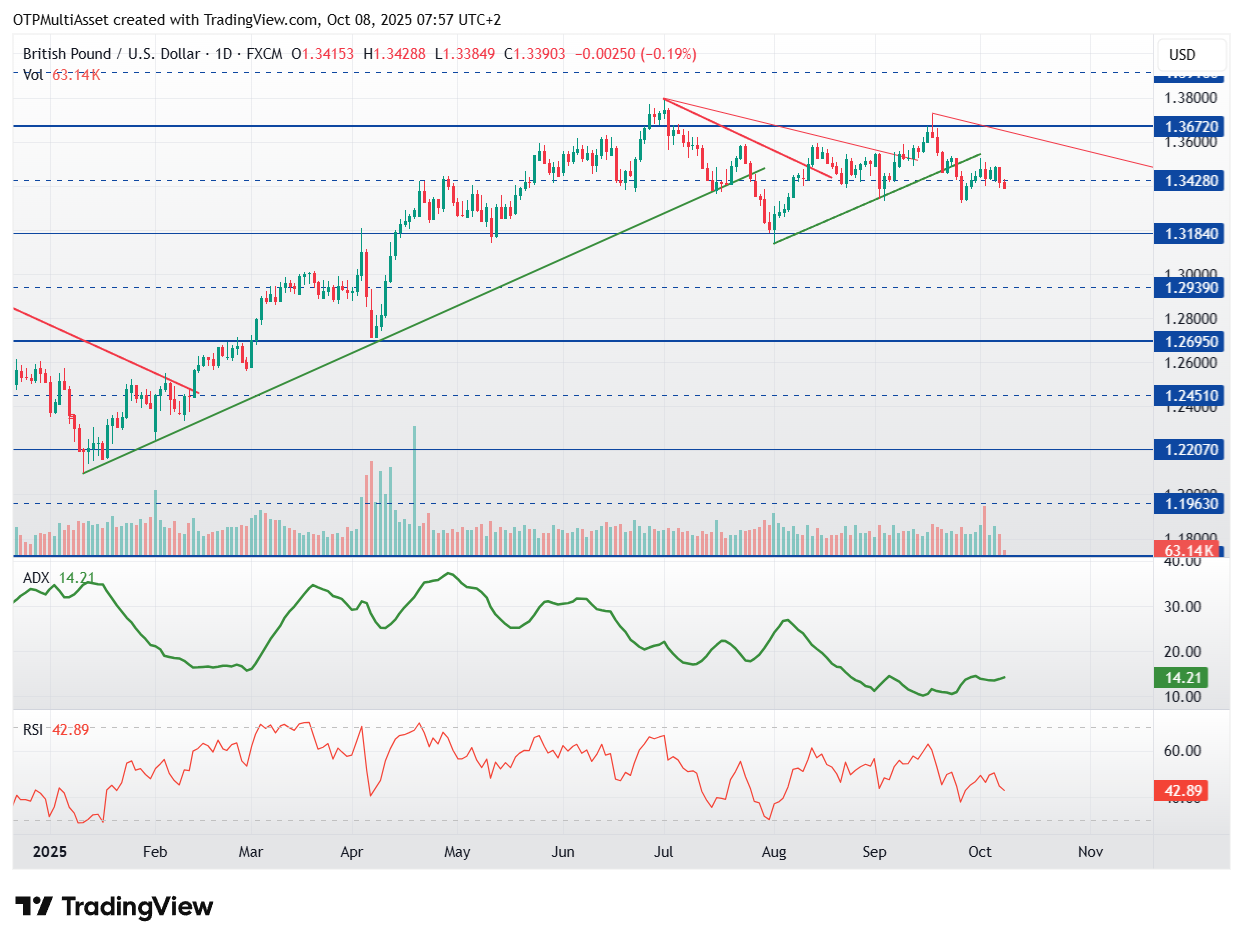Click the Mar label on the time axis
Image resolution: width=1243 pixels, height=944 pixels.
tap(251, 852)
